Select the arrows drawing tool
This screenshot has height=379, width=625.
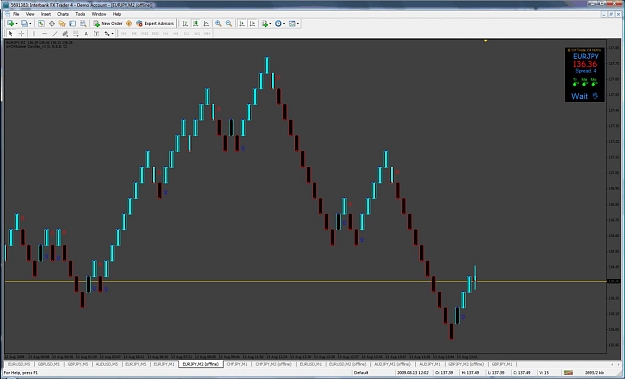107,33
